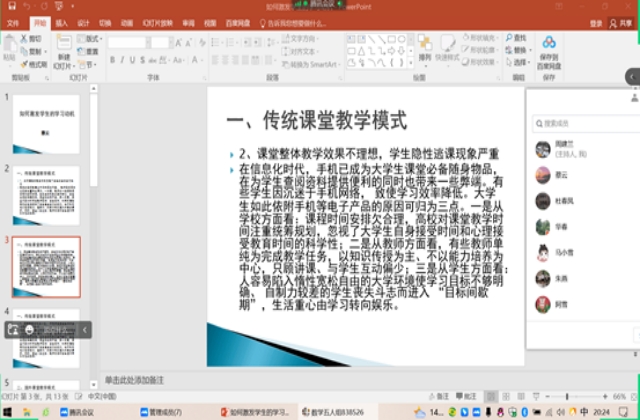Image resolution: width=640 pixels, height=420 pixels.
Task: Click the Save to Baidu Netdisk icon
Action: point(548,44)
